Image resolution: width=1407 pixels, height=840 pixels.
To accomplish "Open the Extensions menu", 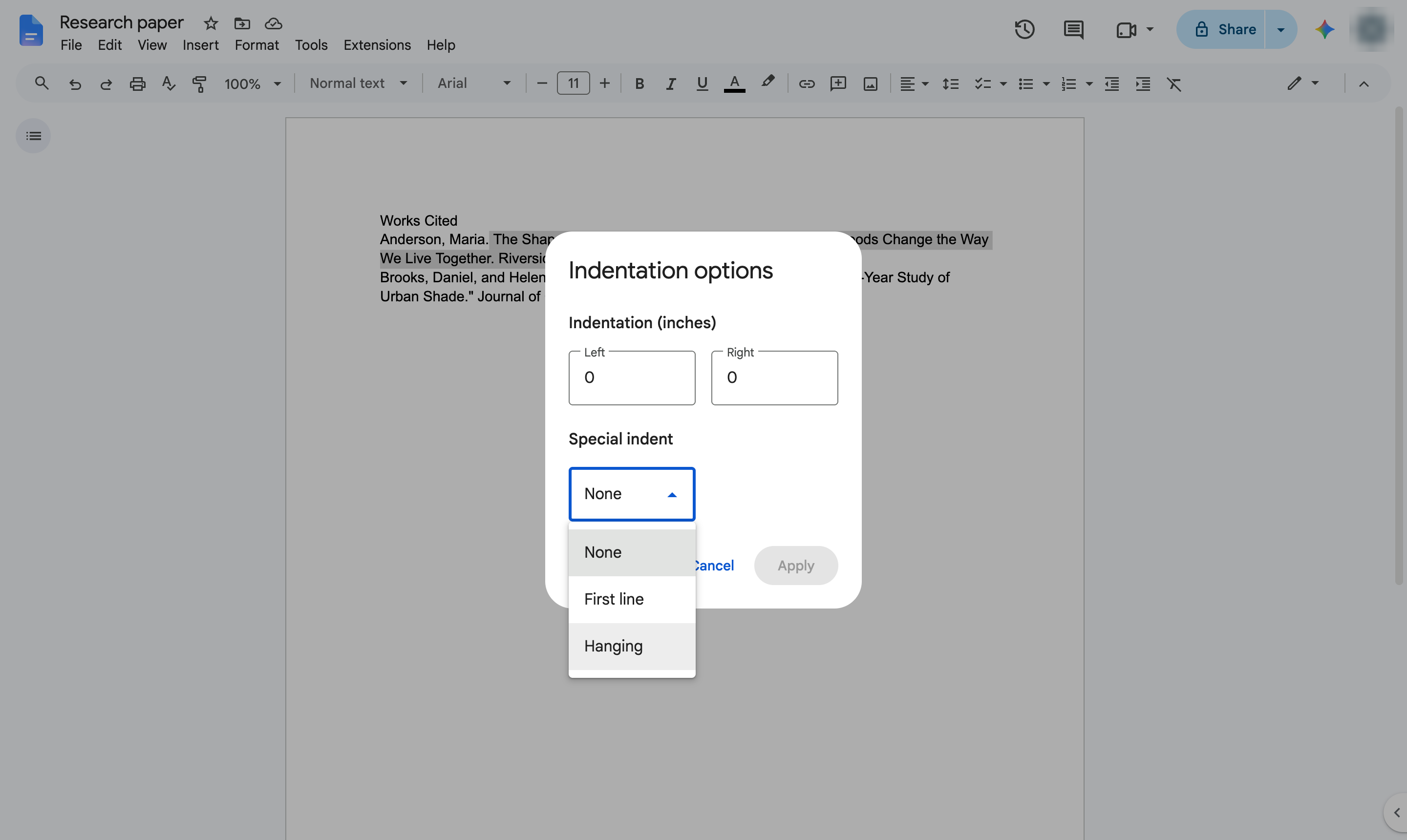I will (377, 45).
